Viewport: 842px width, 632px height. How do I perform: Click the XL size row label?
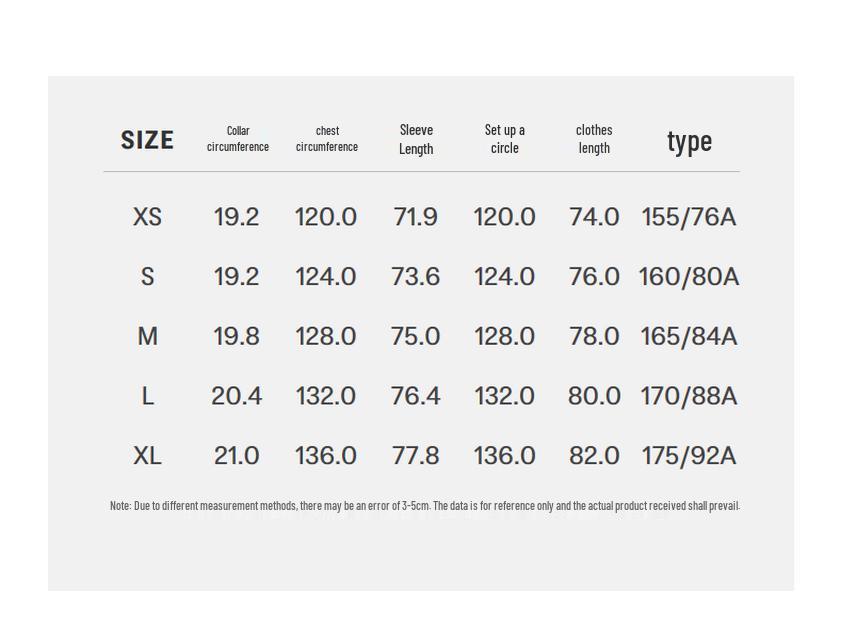coord(147,456)
